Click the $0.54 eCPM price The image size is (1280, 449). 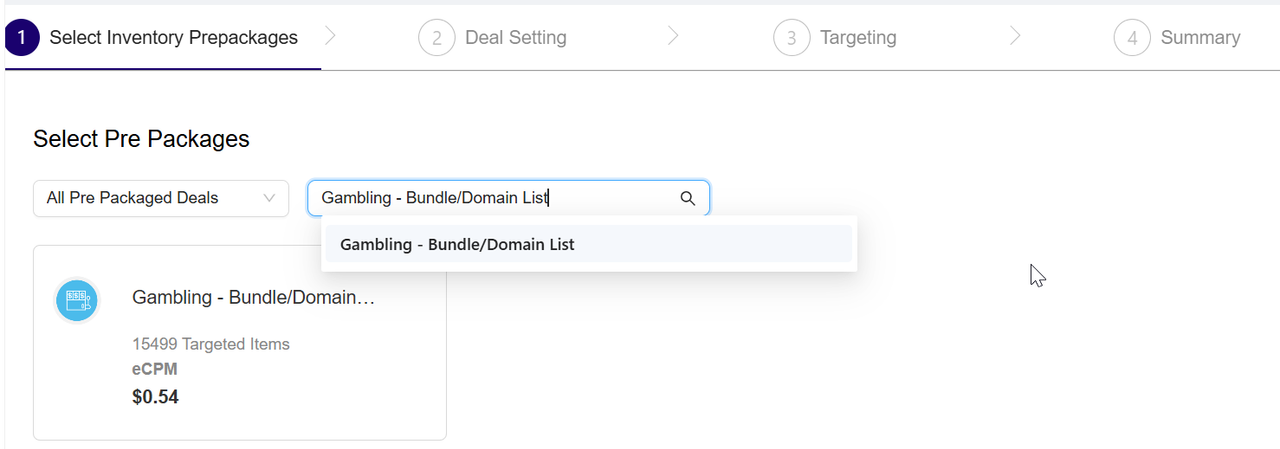(155, 397)
